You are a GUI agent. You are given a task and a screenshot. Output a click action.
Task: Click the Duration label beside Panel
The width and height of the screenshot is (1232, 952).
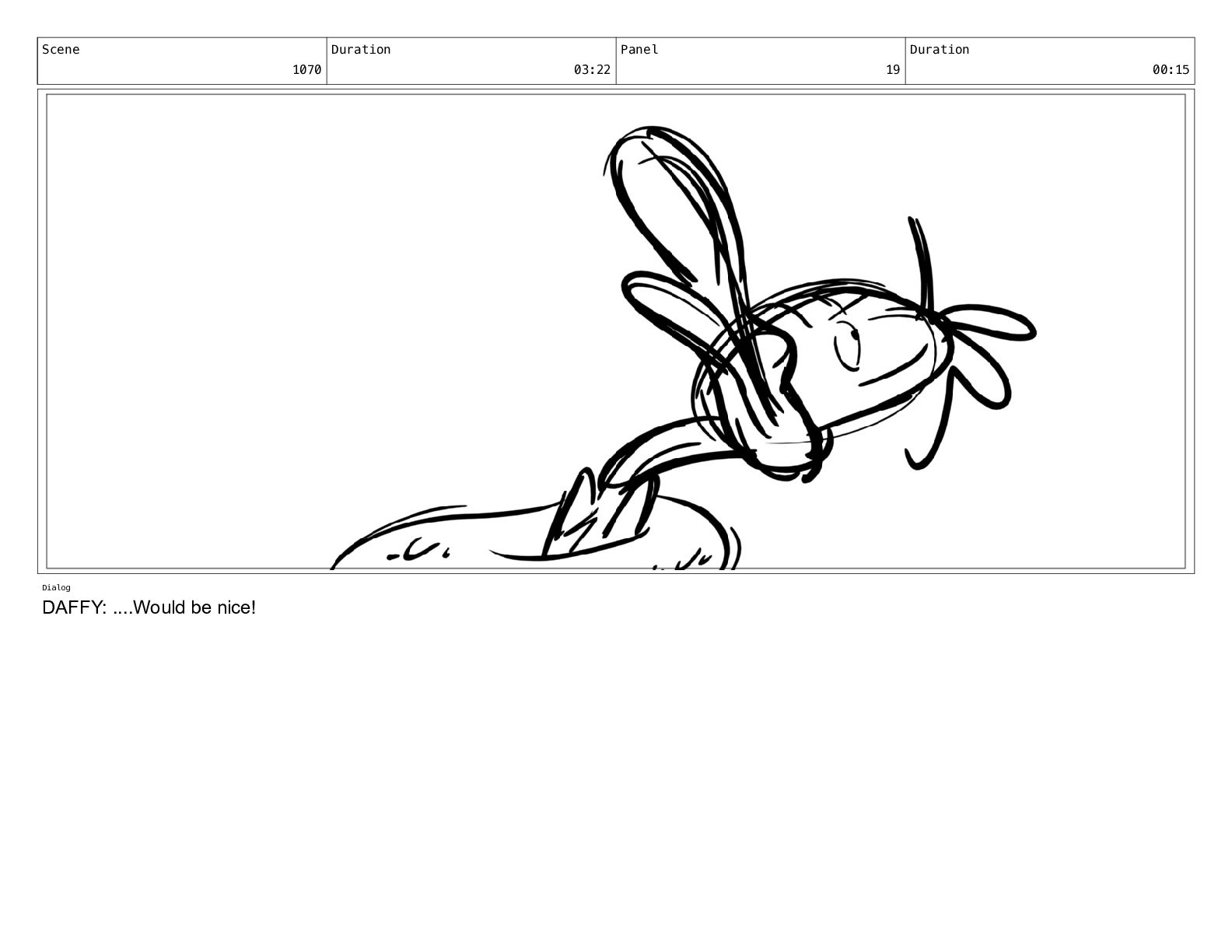coord(940,50)
